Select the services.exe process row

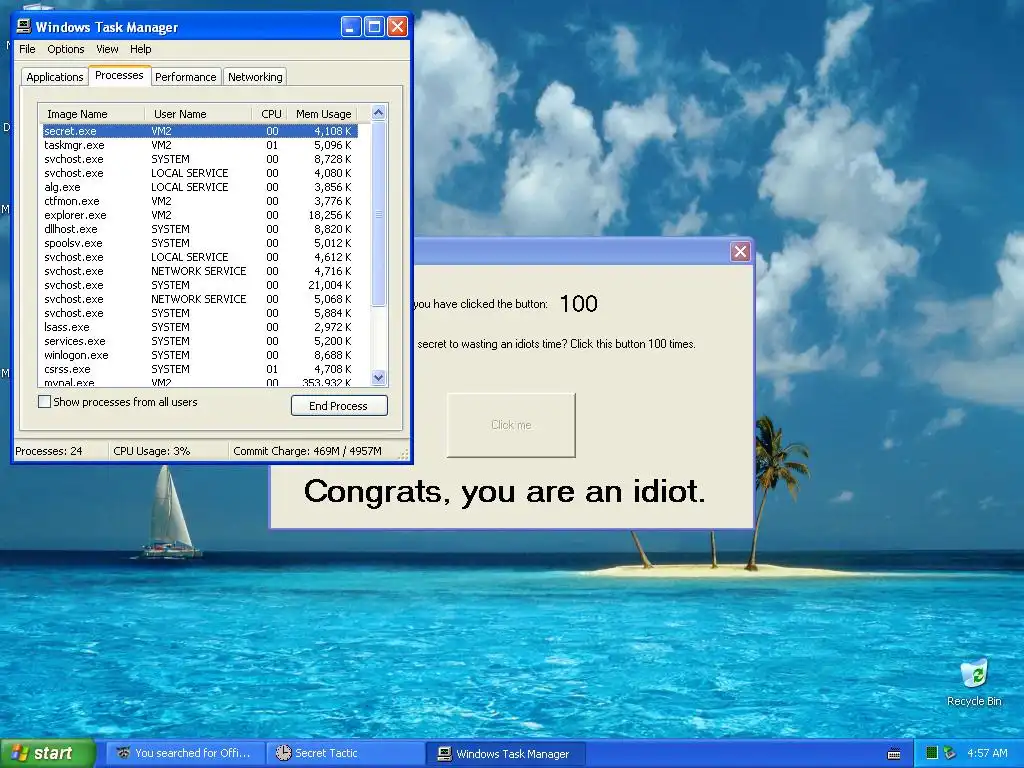(x=200, y=341)
